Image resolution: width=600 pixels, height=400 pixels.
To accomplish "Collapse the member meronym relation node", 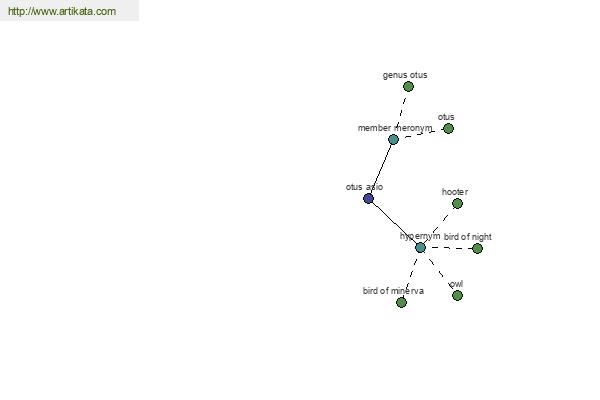I will click(393, 139).
